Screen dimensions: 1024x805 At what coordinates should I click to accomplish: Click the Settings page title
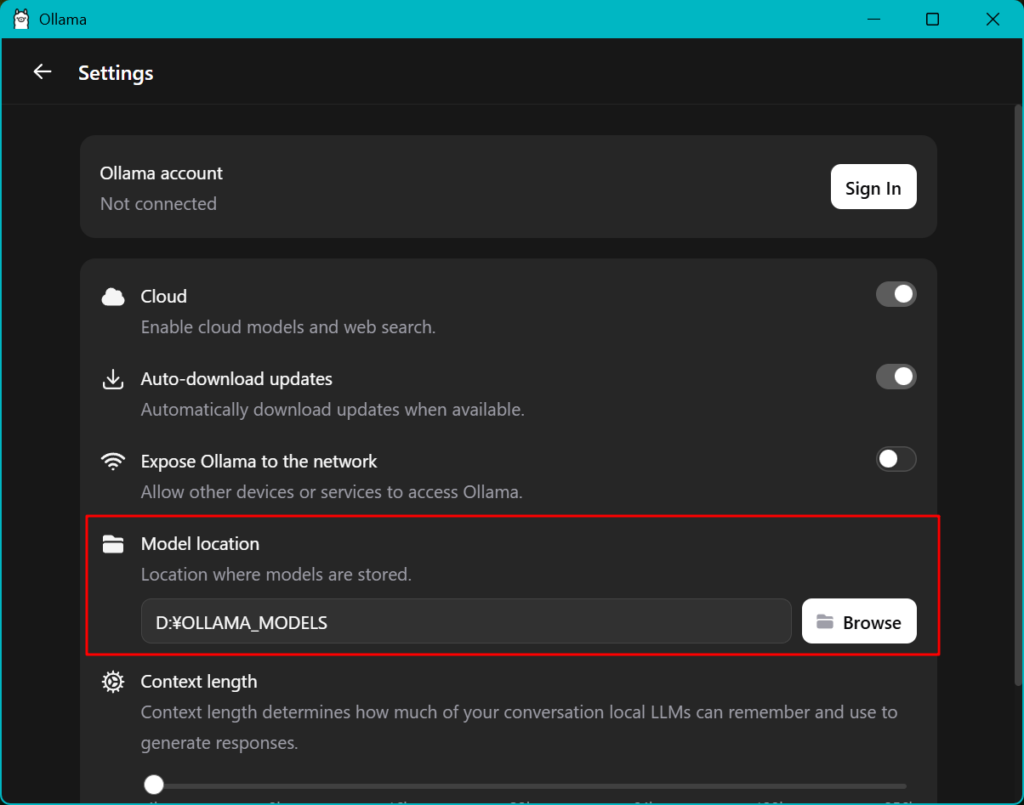[116, 72]
